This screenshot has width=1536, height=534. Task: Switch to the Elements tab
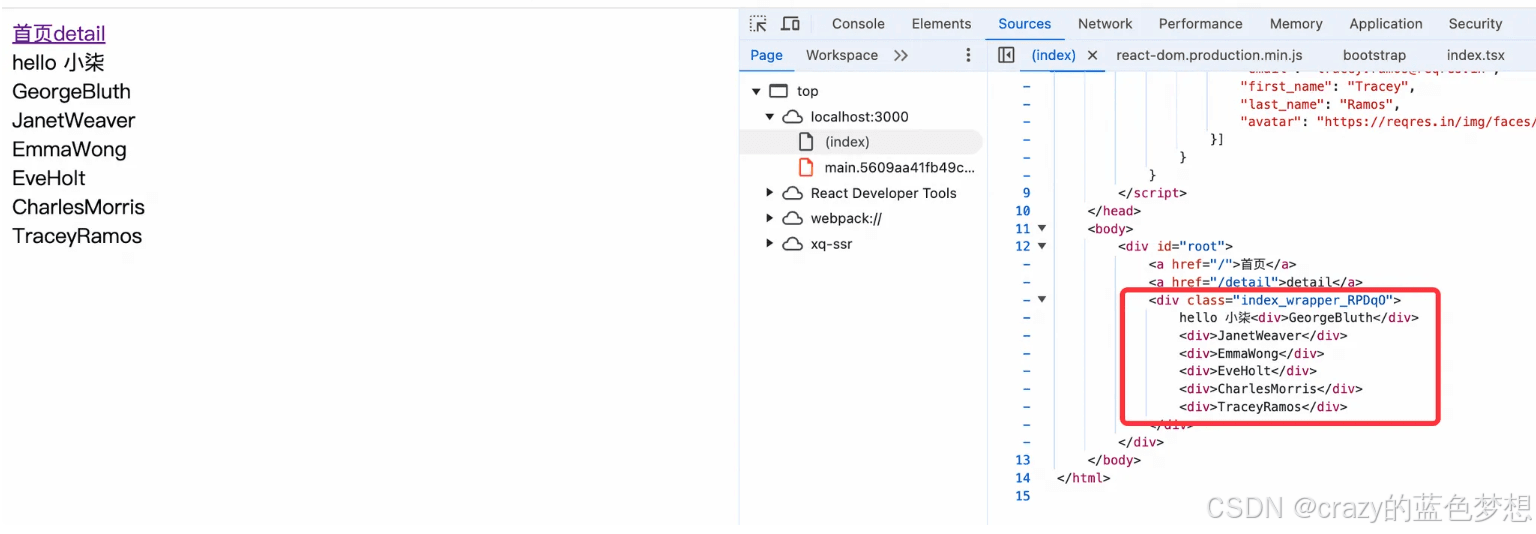(x=941, y=24)
